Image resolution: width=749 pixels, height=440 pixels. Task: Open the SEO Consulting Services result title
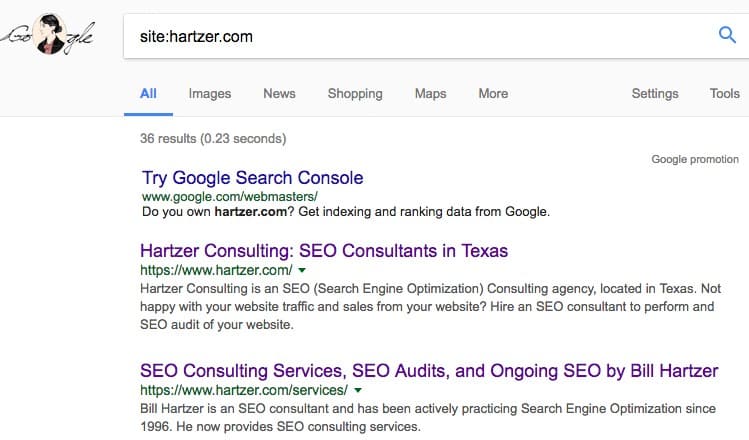coord(429,371)
